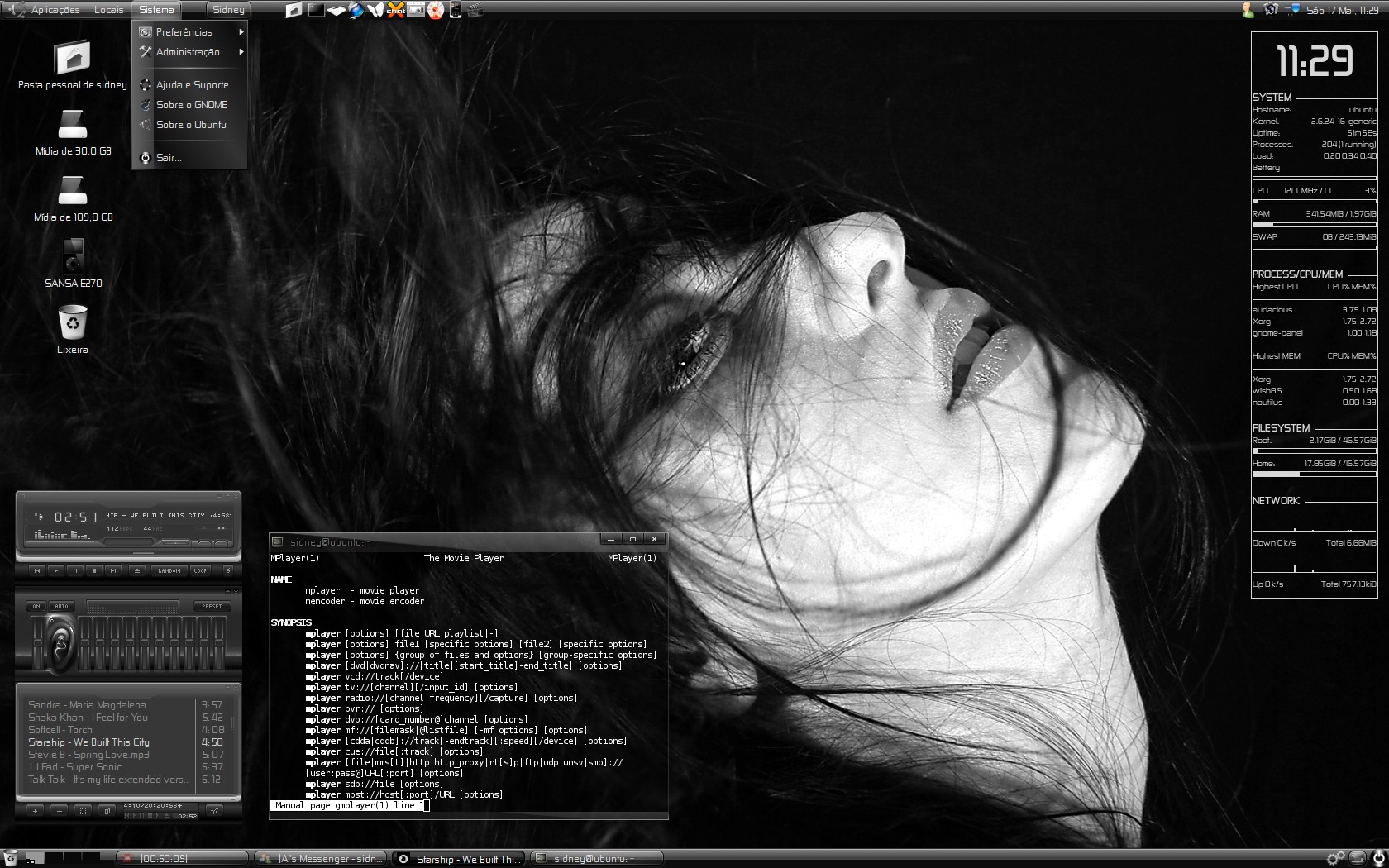Launch the terminal from the top panel

tap(316, 10)
